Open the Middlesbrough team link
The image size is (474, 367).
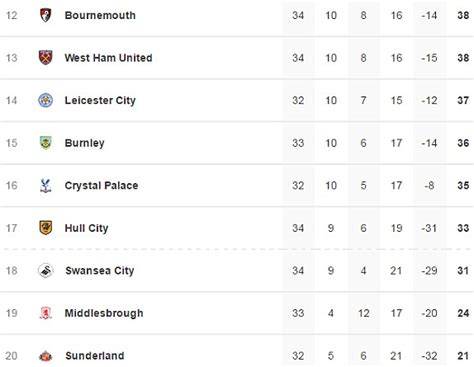click(104, 313)
